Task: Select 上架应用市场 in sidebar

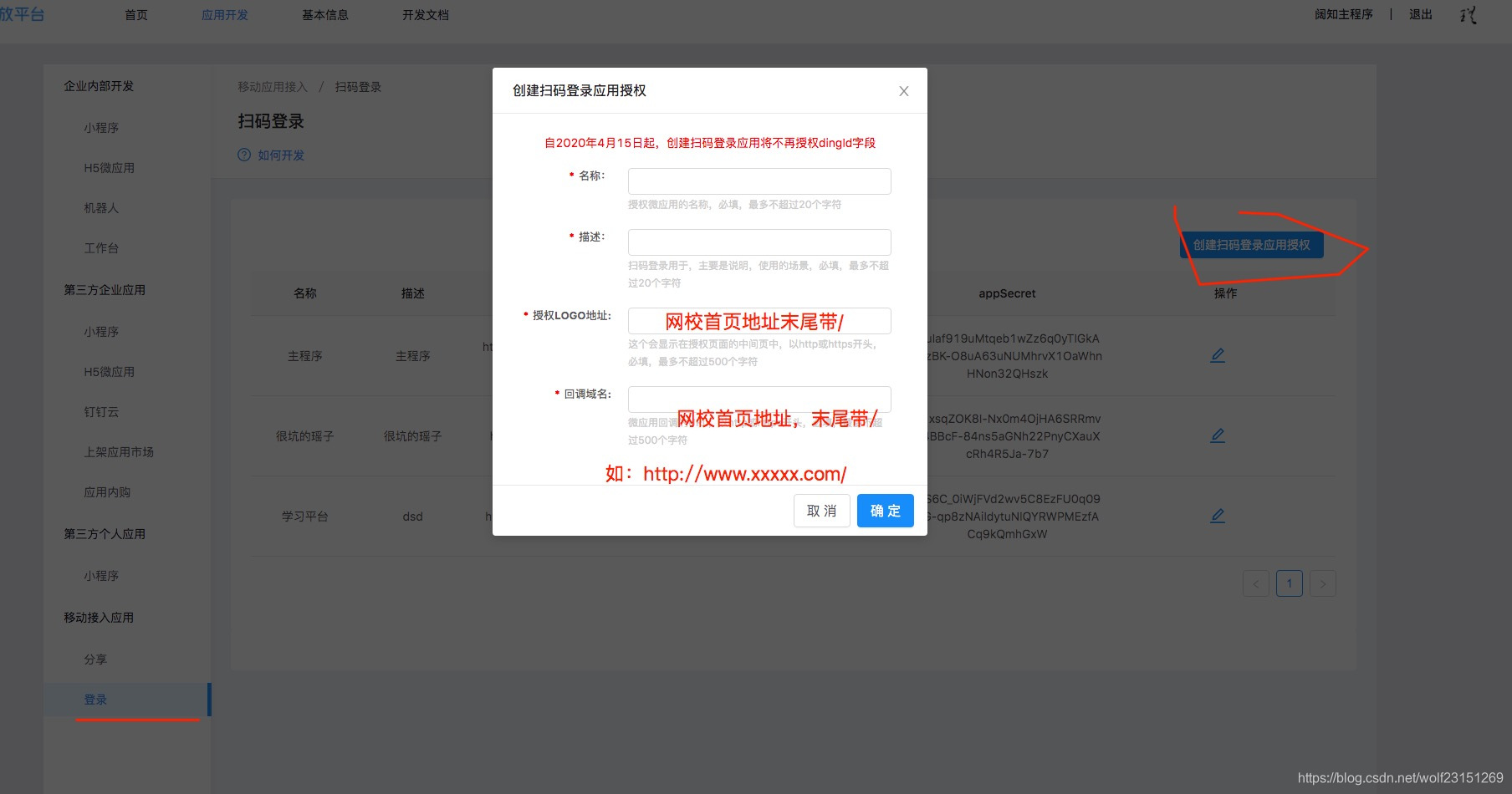Action: pyautogui.click(x=119, y=452)
